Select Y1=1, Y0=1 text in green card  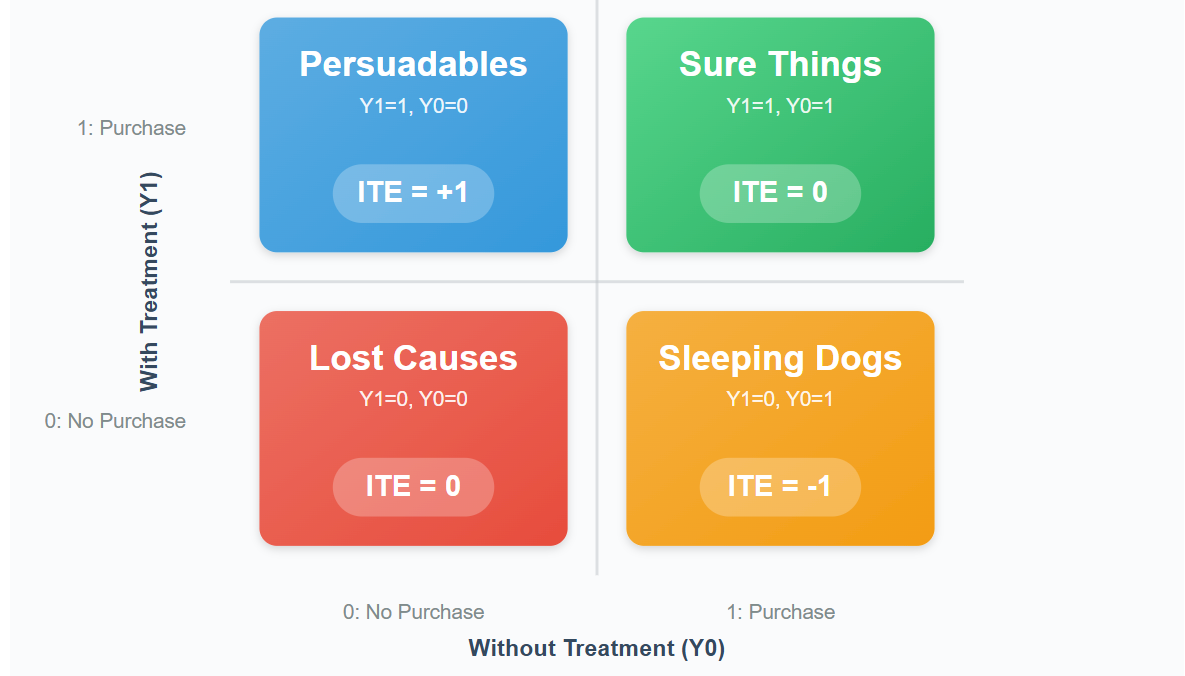point(780,106)
